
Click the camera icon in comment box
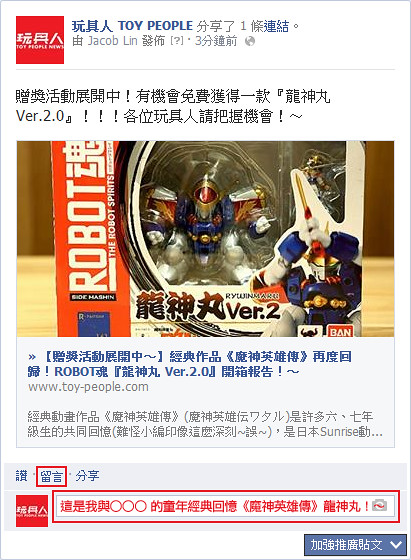coord(379,506)
